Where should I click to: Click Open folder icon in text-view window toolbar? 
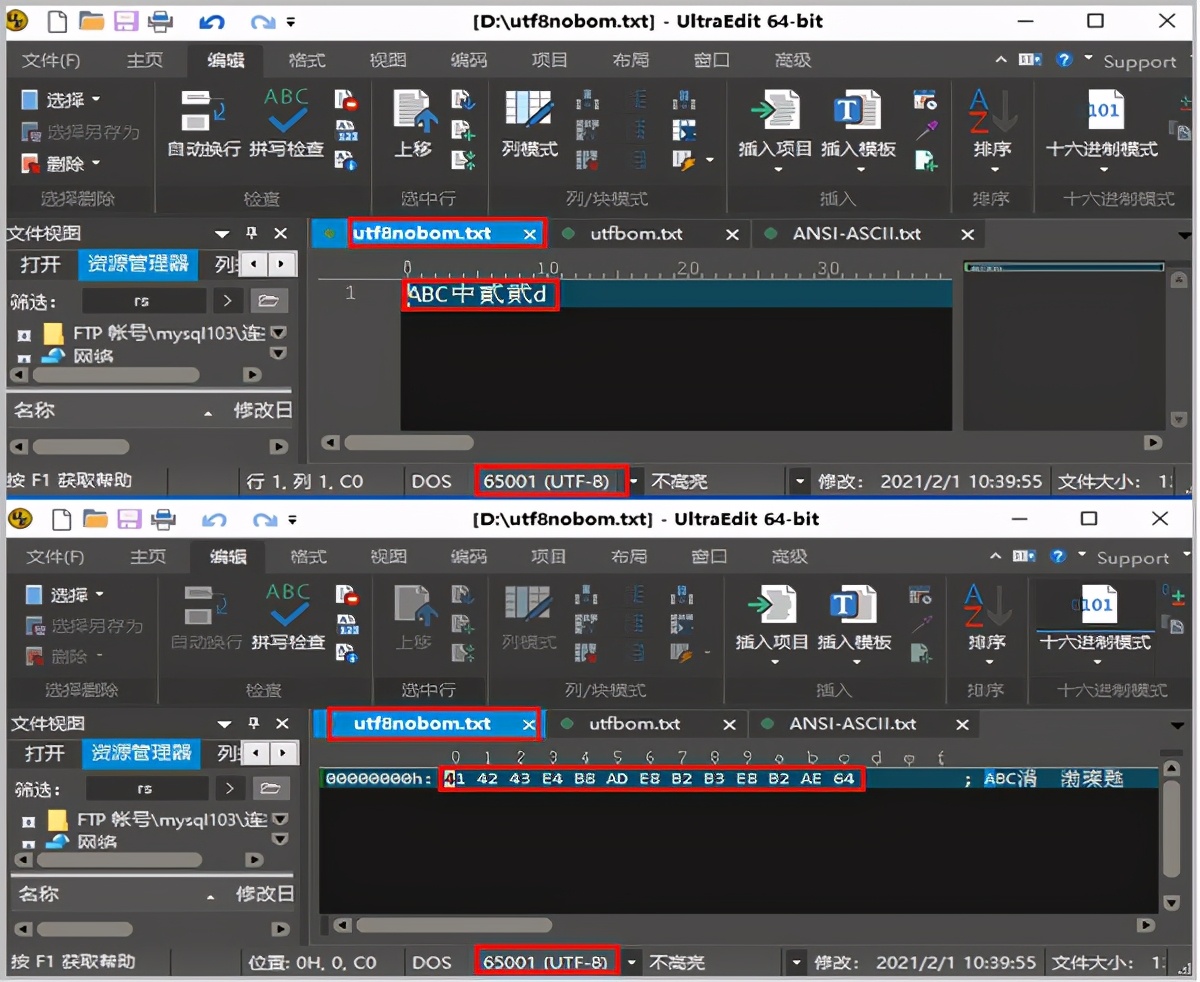(91, 21)
